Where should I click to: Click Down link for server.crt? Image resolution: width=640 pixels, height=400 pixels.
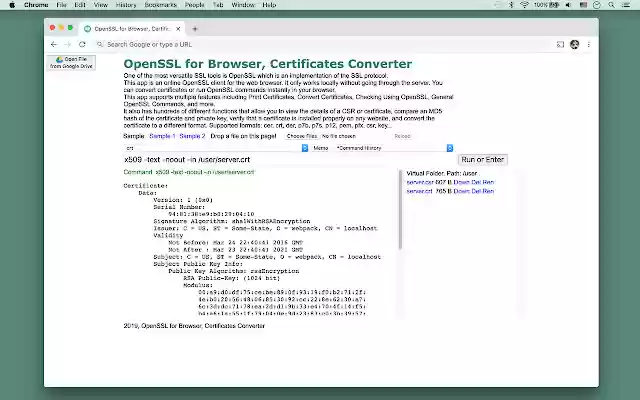pyautogui.click(x=461, y=191)
